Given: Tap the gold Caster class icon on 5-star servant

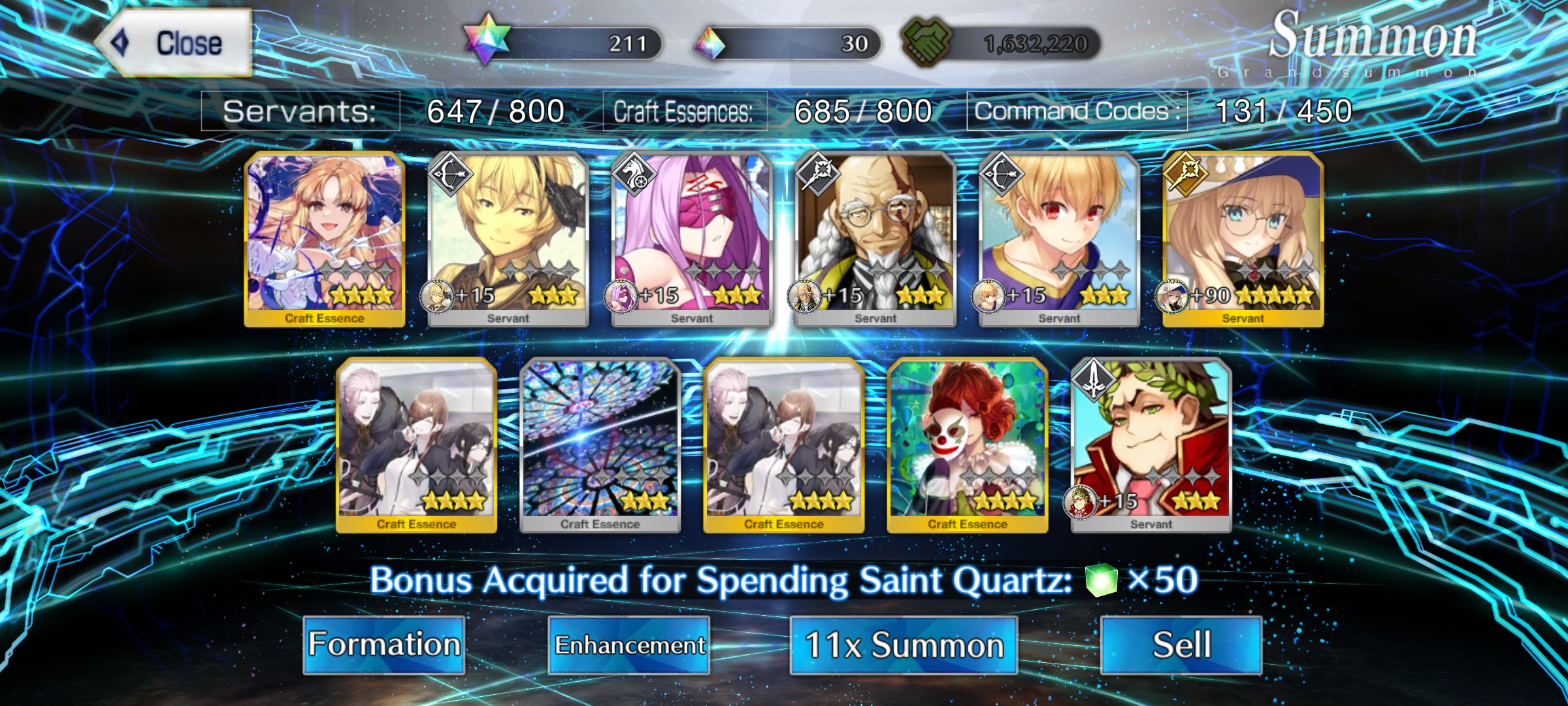Looking at the screenshot, I should tap(1186, 174).
